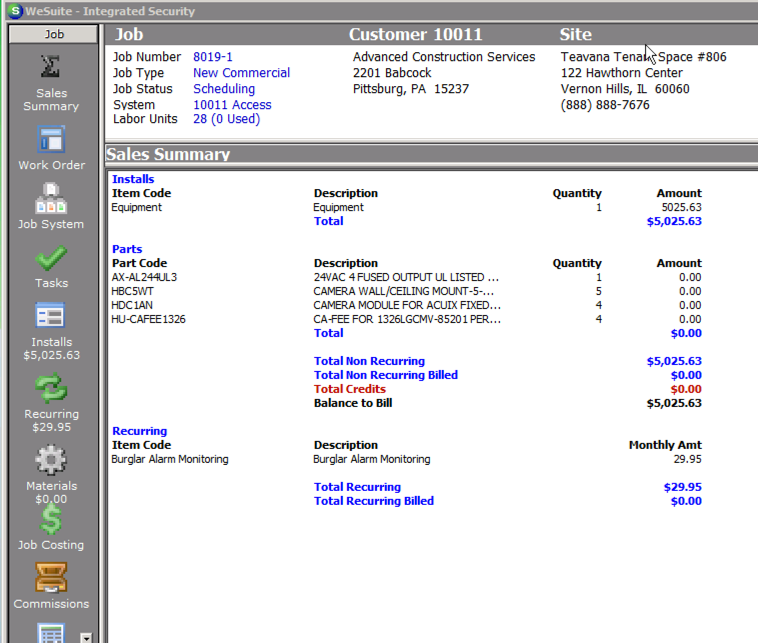The image size is (758, 643).
Task: Click Scheduling job status
Action: click(224, 89)
